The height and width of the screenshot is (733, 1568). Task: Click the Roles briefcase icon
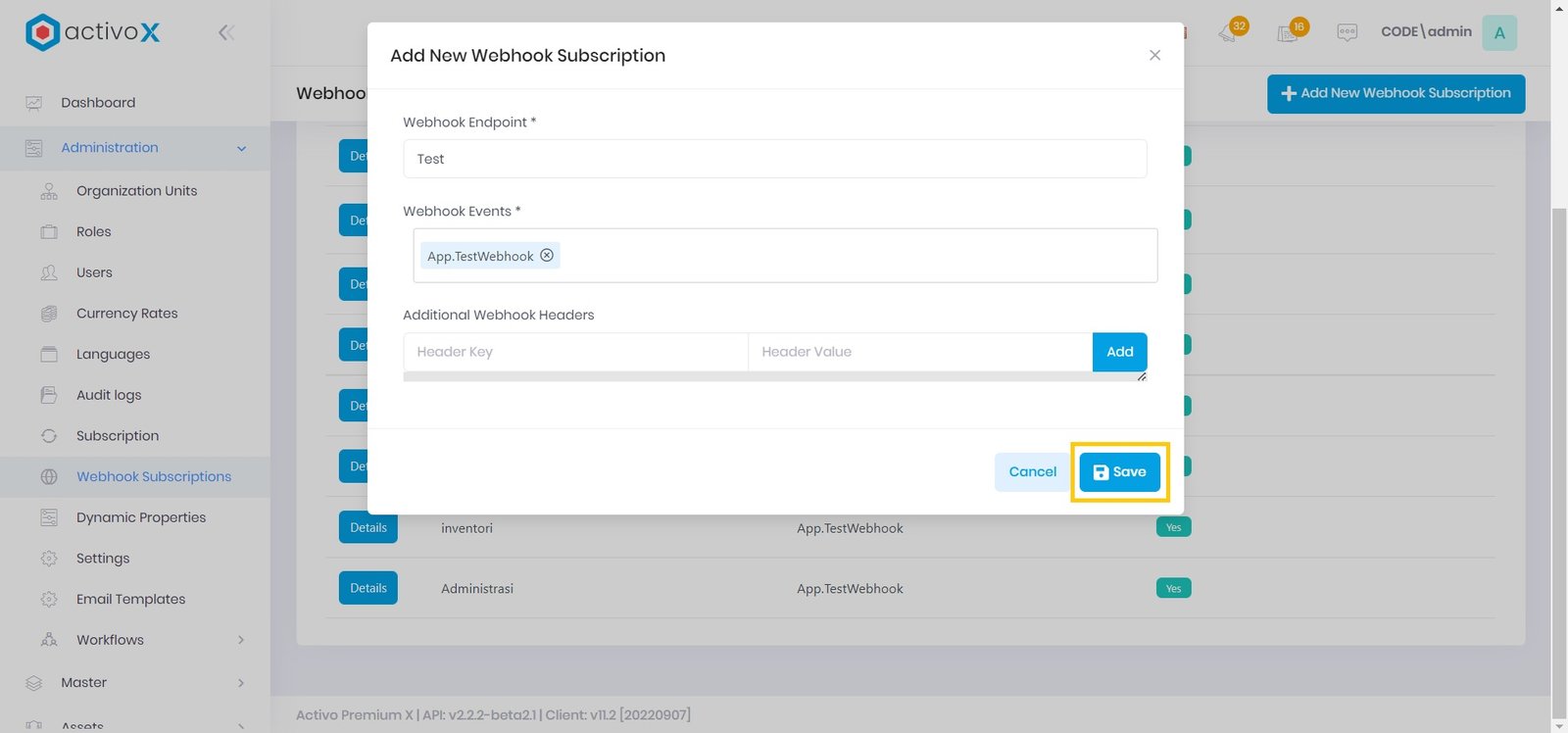click(49, 232)
